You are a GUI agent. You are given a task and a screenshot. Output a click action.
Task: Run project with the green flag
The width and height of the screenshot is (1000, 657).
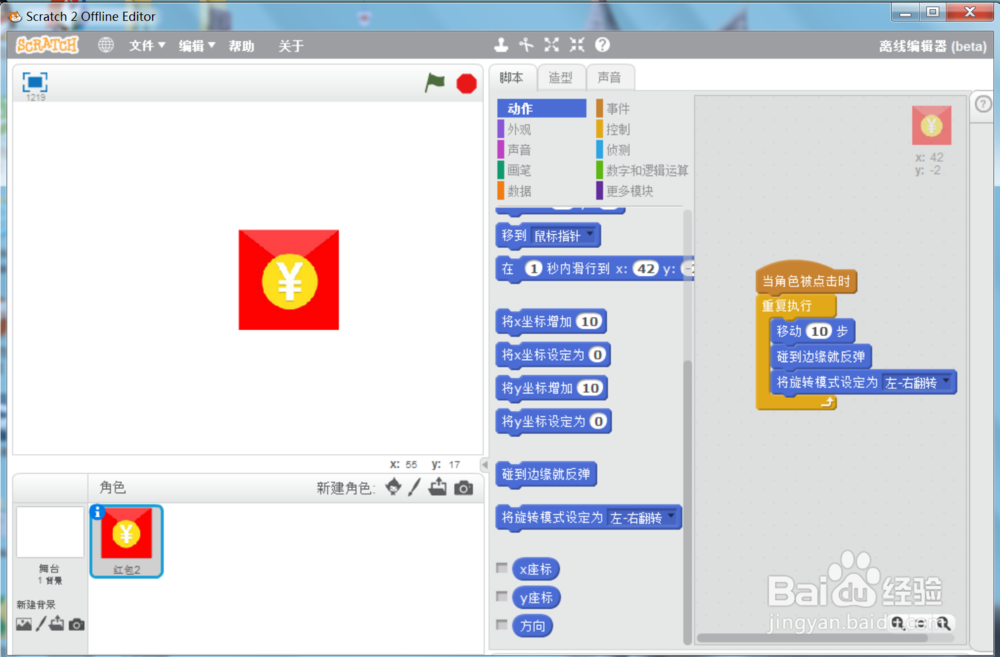434,84
